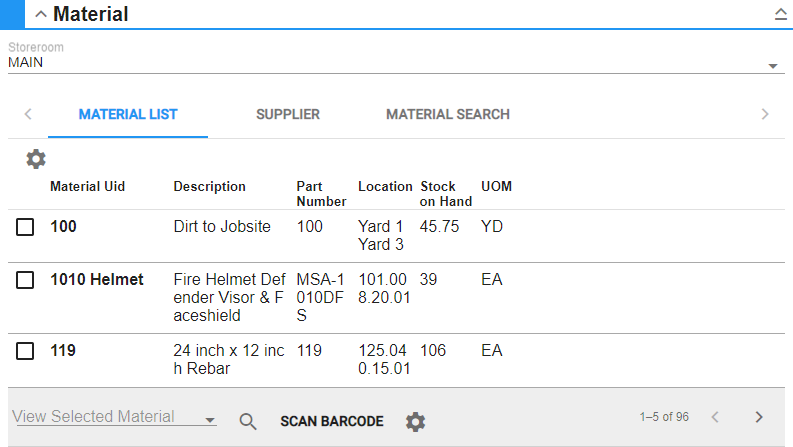Click the scroll-to-top icon in Material header

point(780,15)
